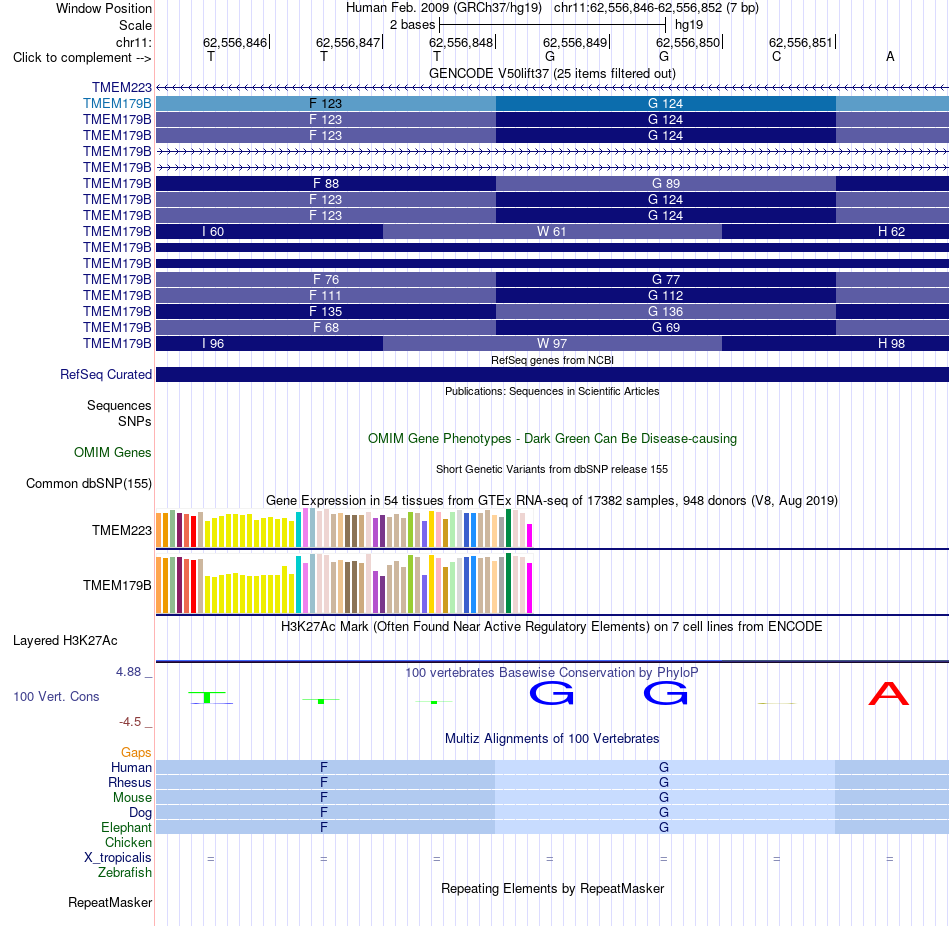Image resolution: width=950 pixels, height=926 pixels.
Task: Click the 'Common dbSNP(155)' label
Action: click(89, 484)
